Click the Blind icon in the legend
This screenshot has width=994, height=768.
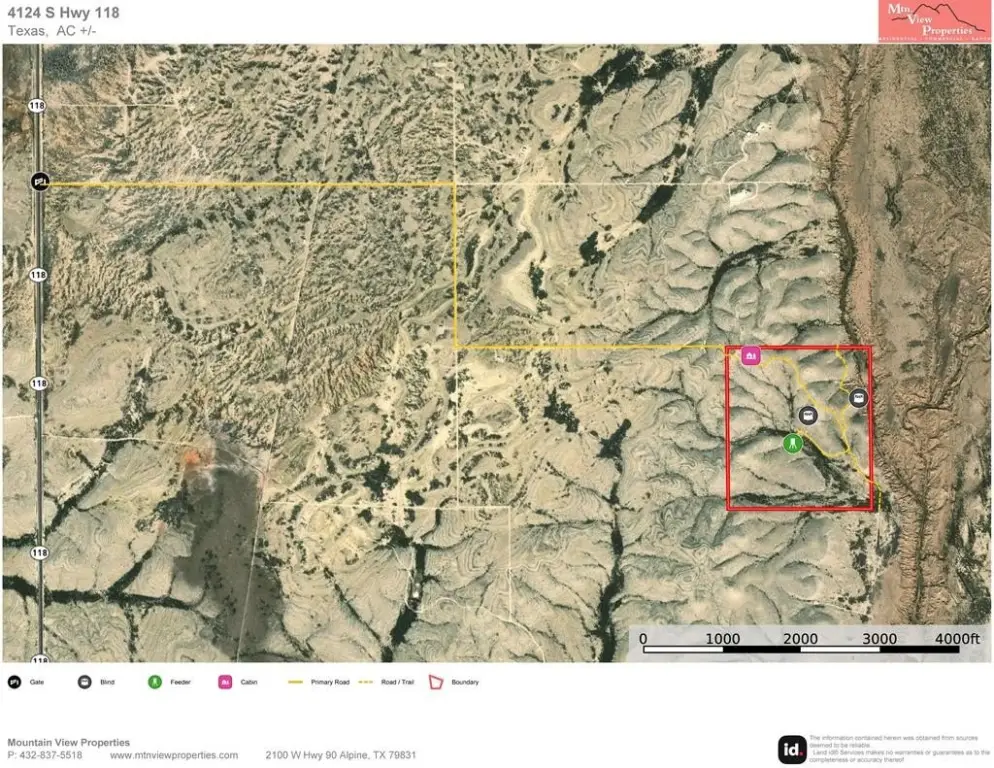[85, 682]
